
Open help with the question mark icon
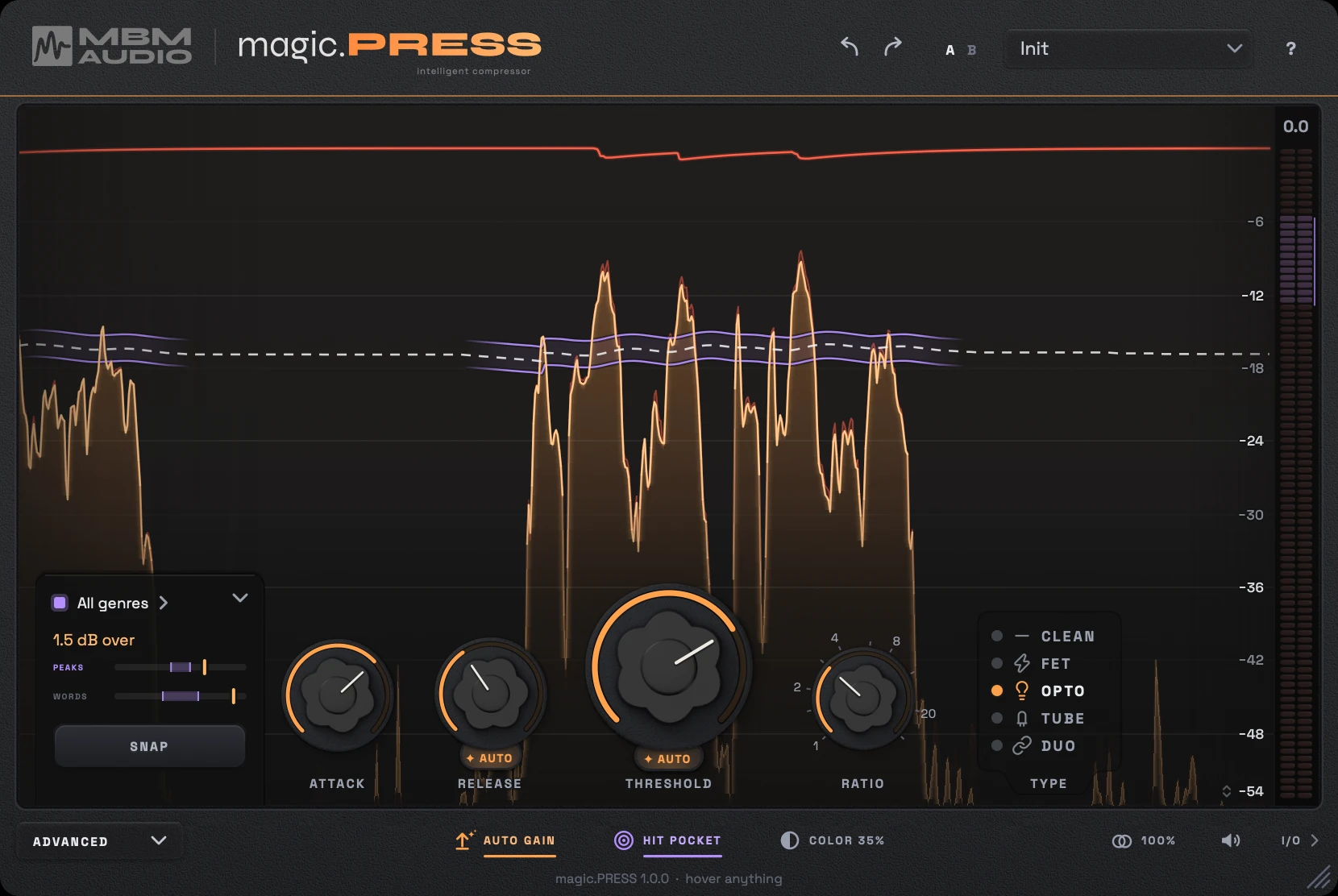click(1290, 48)
